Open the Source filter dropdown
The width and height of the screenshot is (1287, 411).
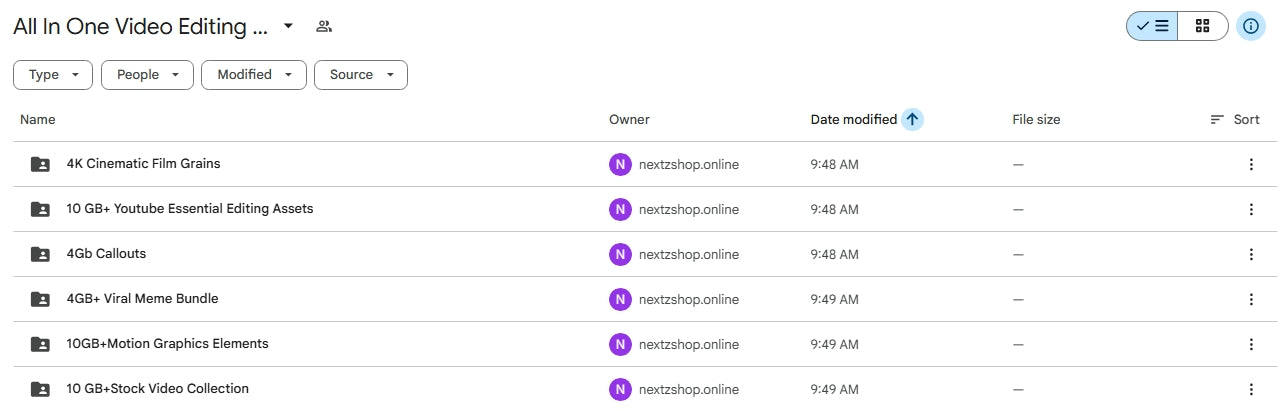click(x=360, y=75)
